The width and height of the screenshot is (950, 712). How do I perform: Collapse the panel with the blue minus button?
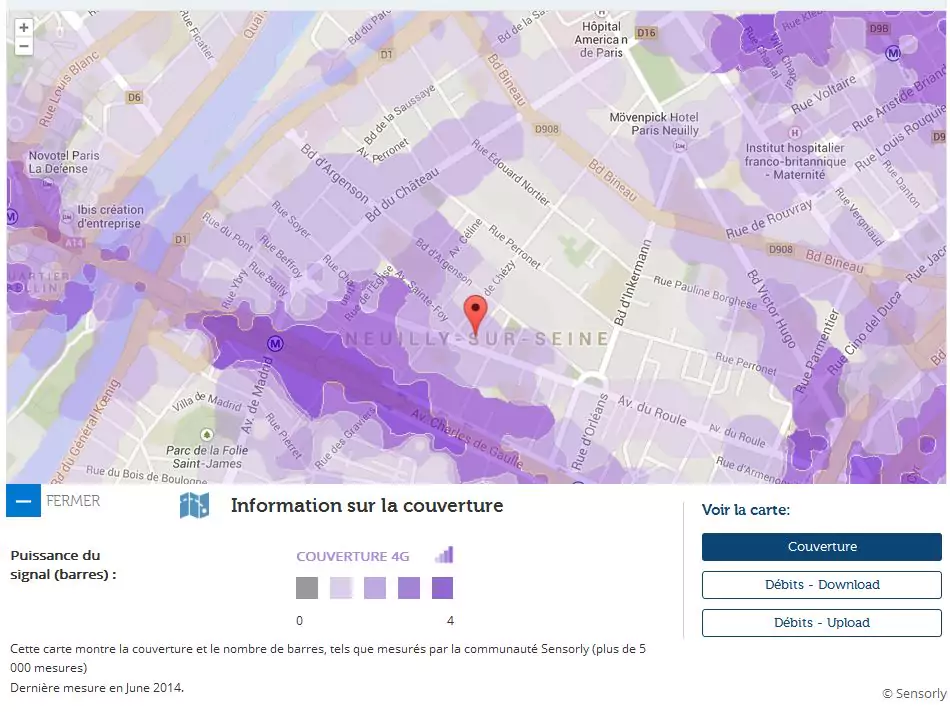coord(24,500)
